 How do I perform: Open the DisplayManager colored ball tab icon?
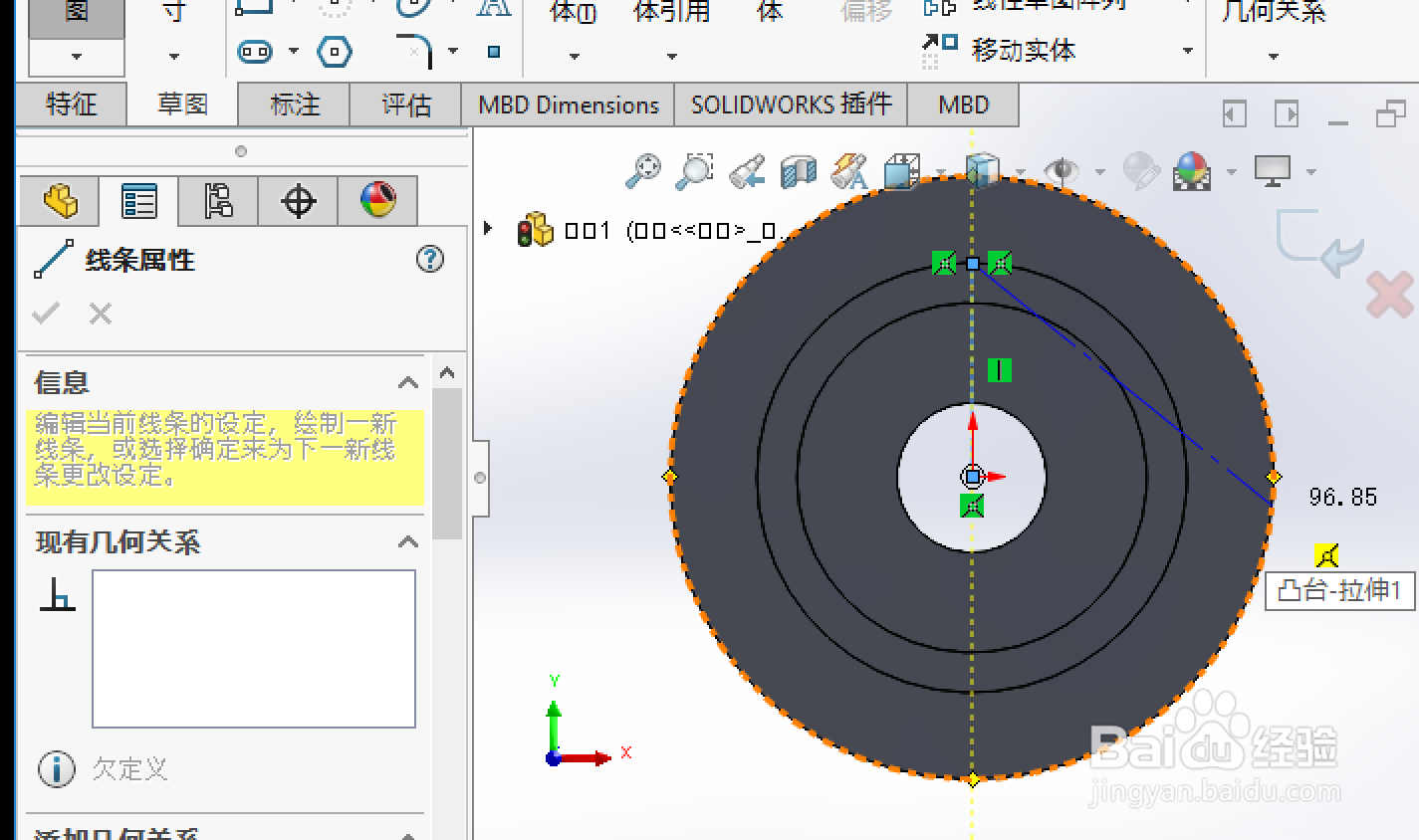378,199
